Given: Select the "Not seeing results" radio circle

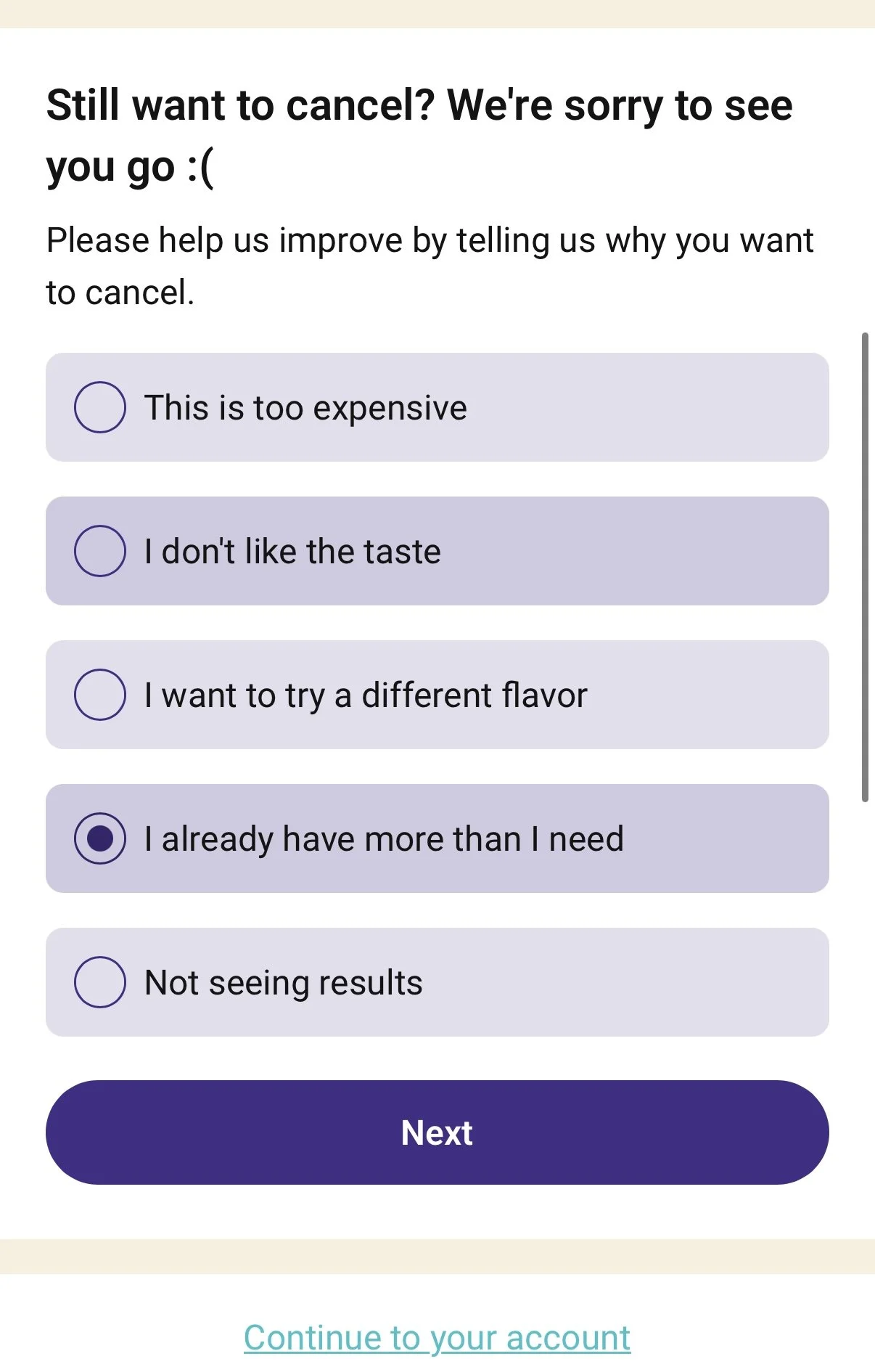Looking at the screenshot, I should click(x=100, y=982).
